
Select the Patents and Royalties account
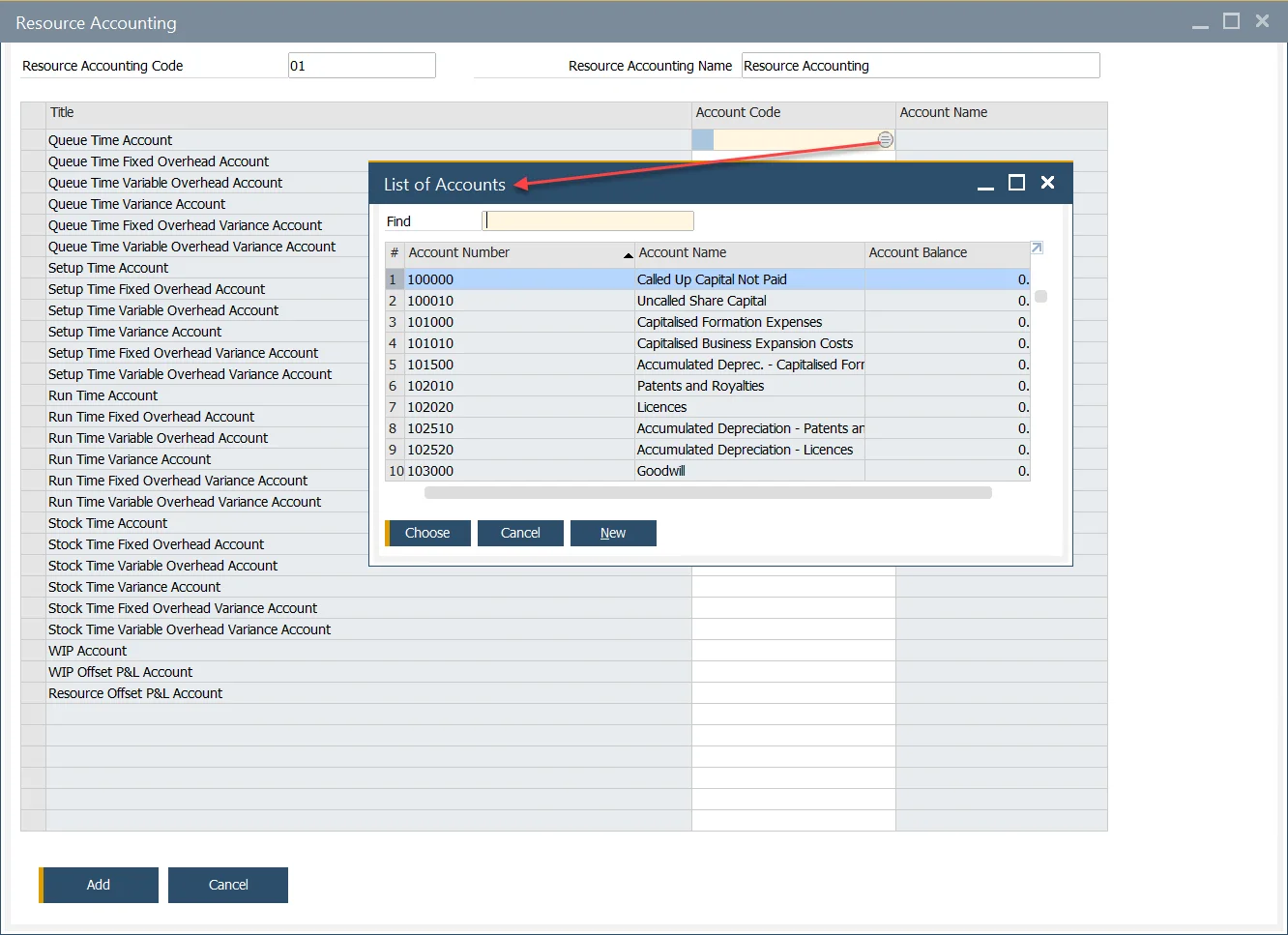(700, 385)
